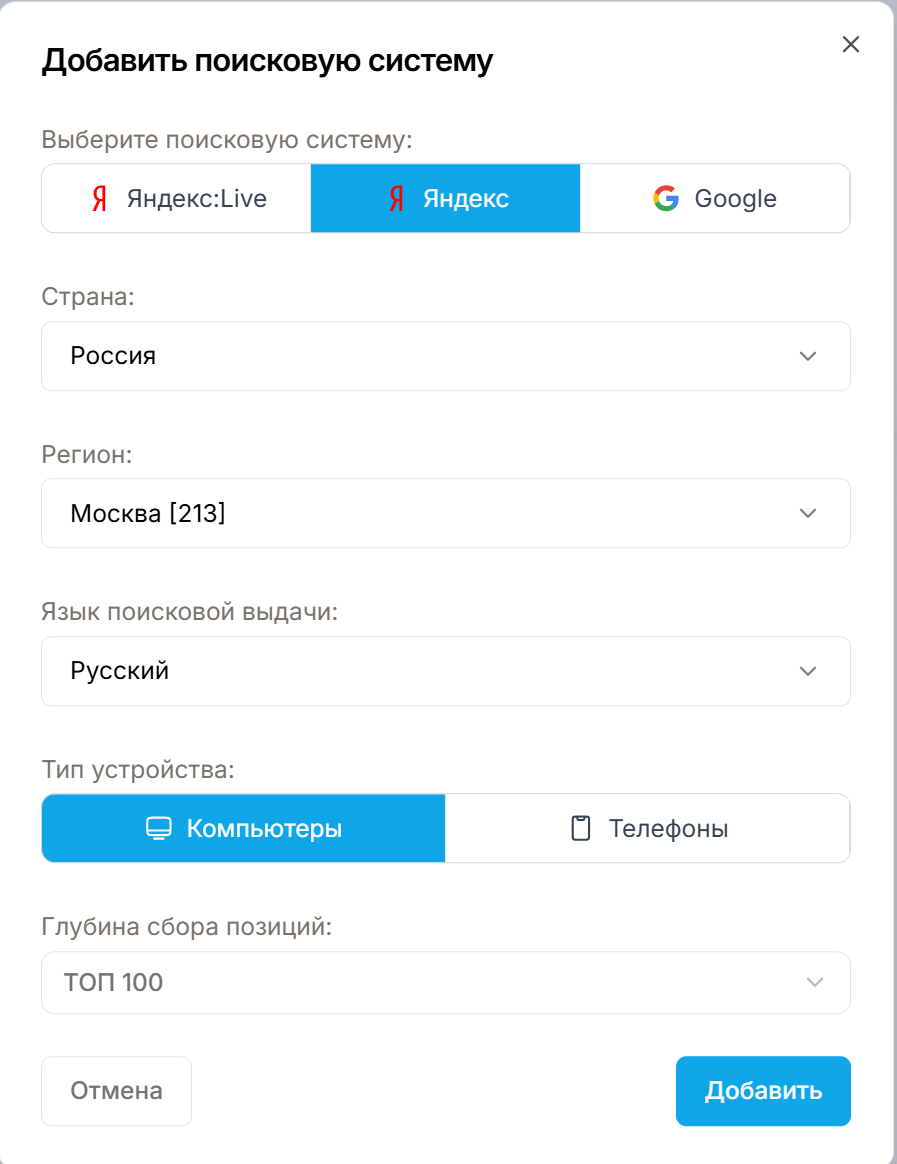Open the Язык поисковой выдачи dropdown
This screenshot has width=897, height=1164.
(445, 671)
